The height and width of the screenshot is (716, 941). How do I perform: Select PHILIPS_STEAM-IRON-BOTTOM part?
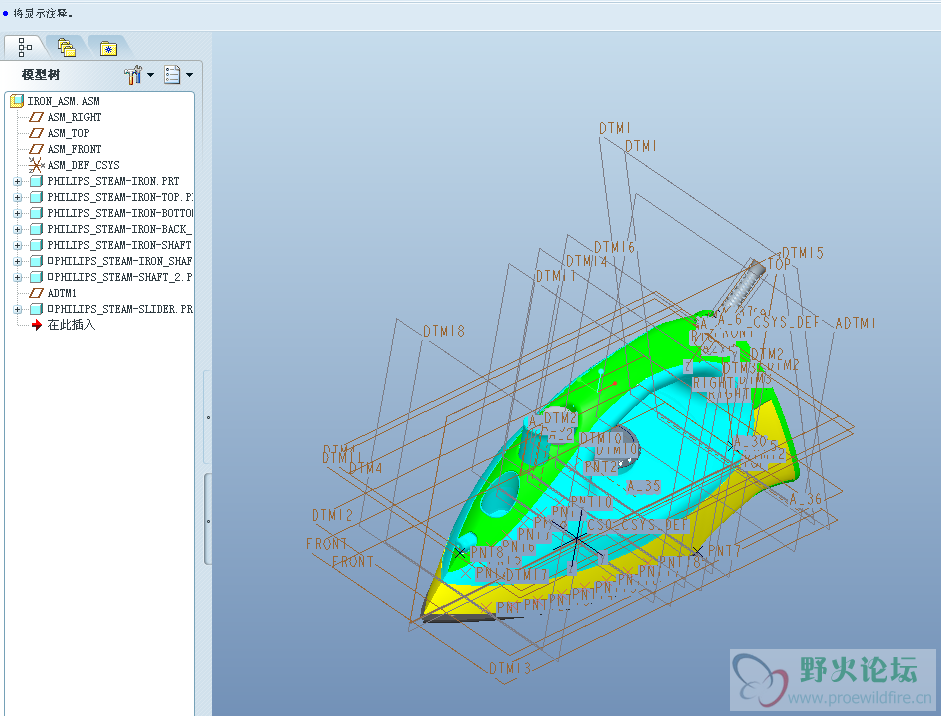120,213
